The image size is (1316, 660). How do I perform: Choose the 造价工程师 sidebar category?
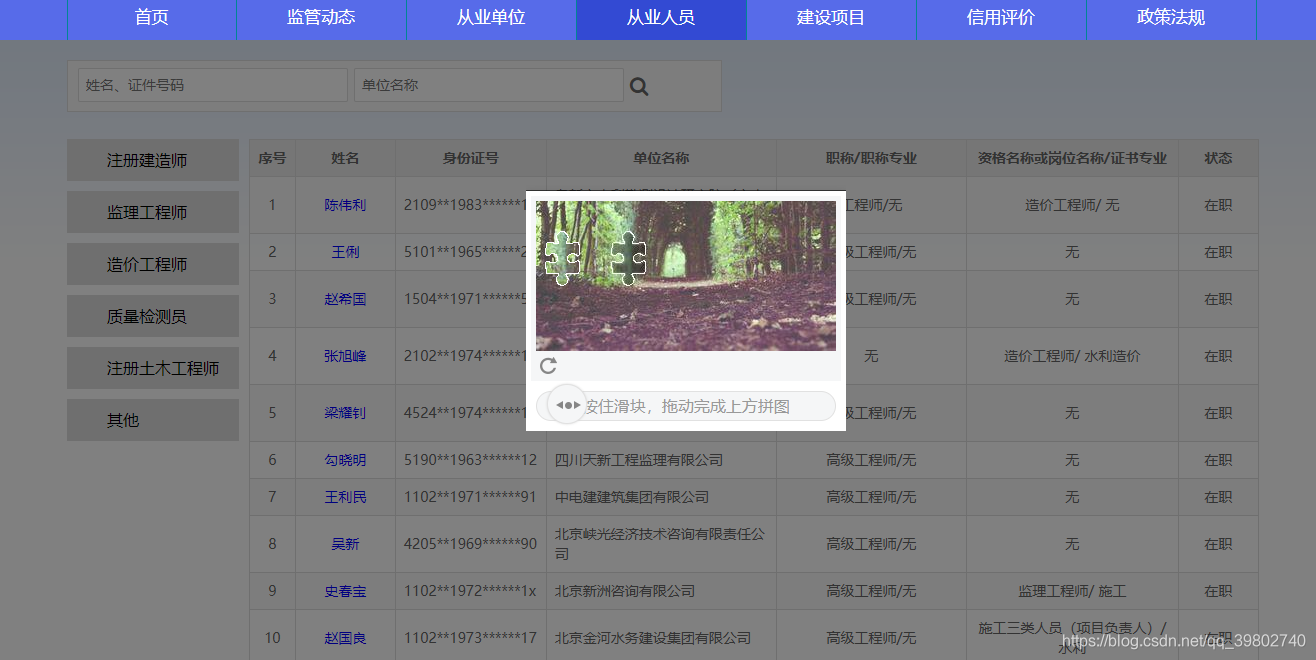pyautogui.click(x=152, y=263)
